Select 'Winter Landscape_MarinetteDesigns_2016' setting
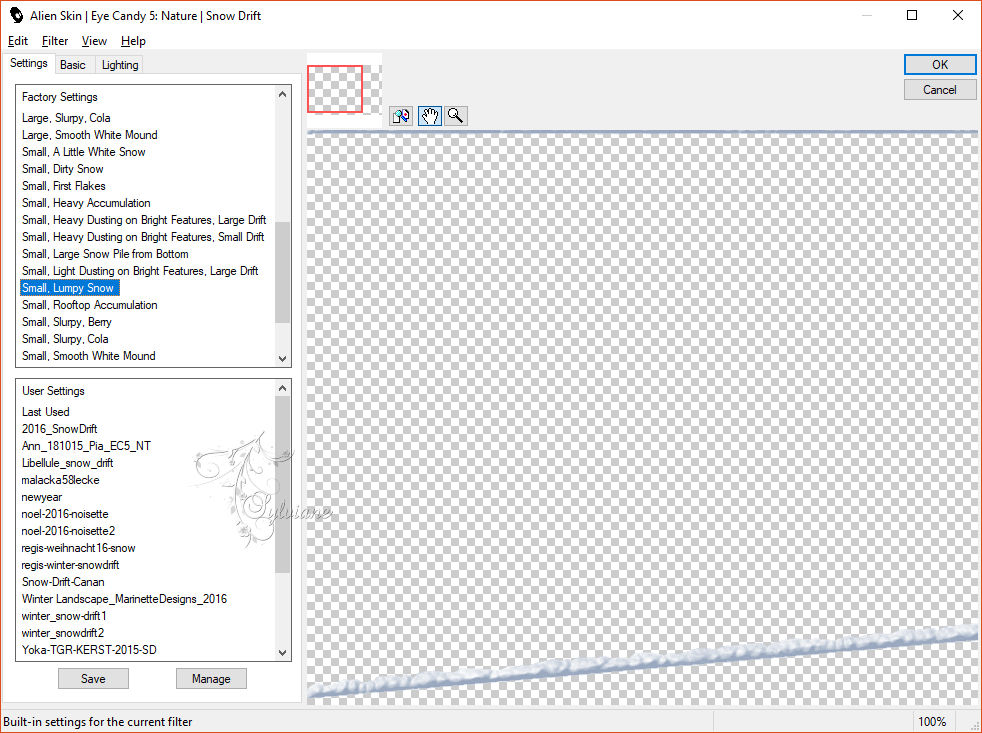The width and height of the screenshot is (982, 733). coord(124,598)
